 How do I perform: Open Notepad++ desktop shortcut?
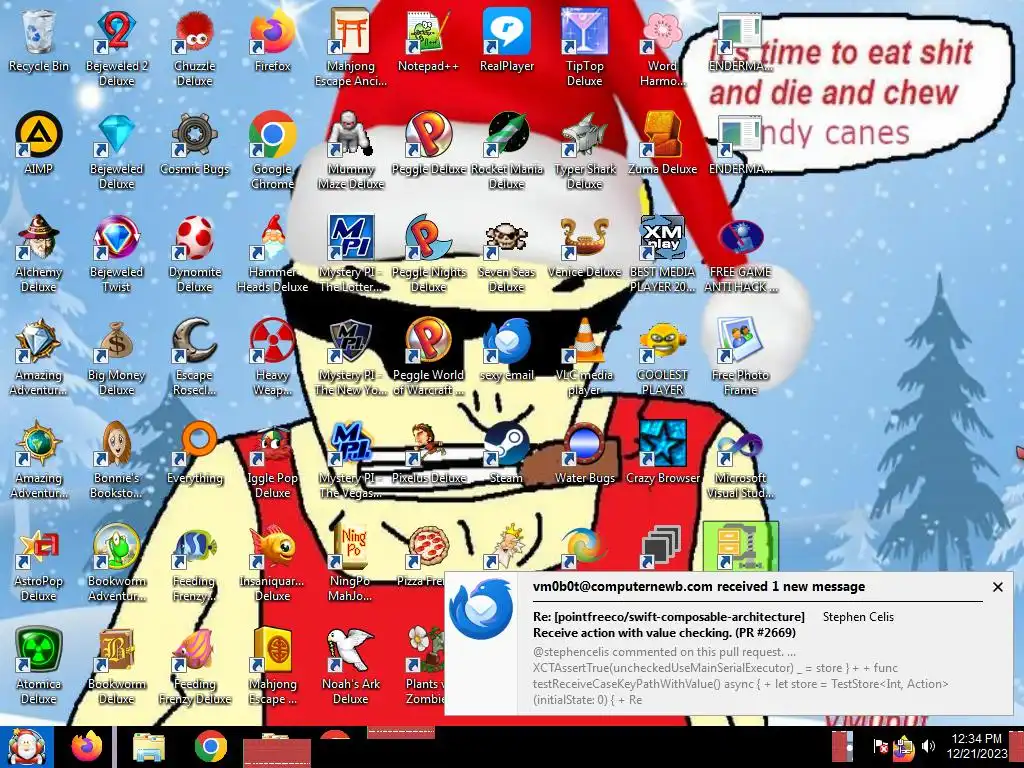(x=428, y=41)
